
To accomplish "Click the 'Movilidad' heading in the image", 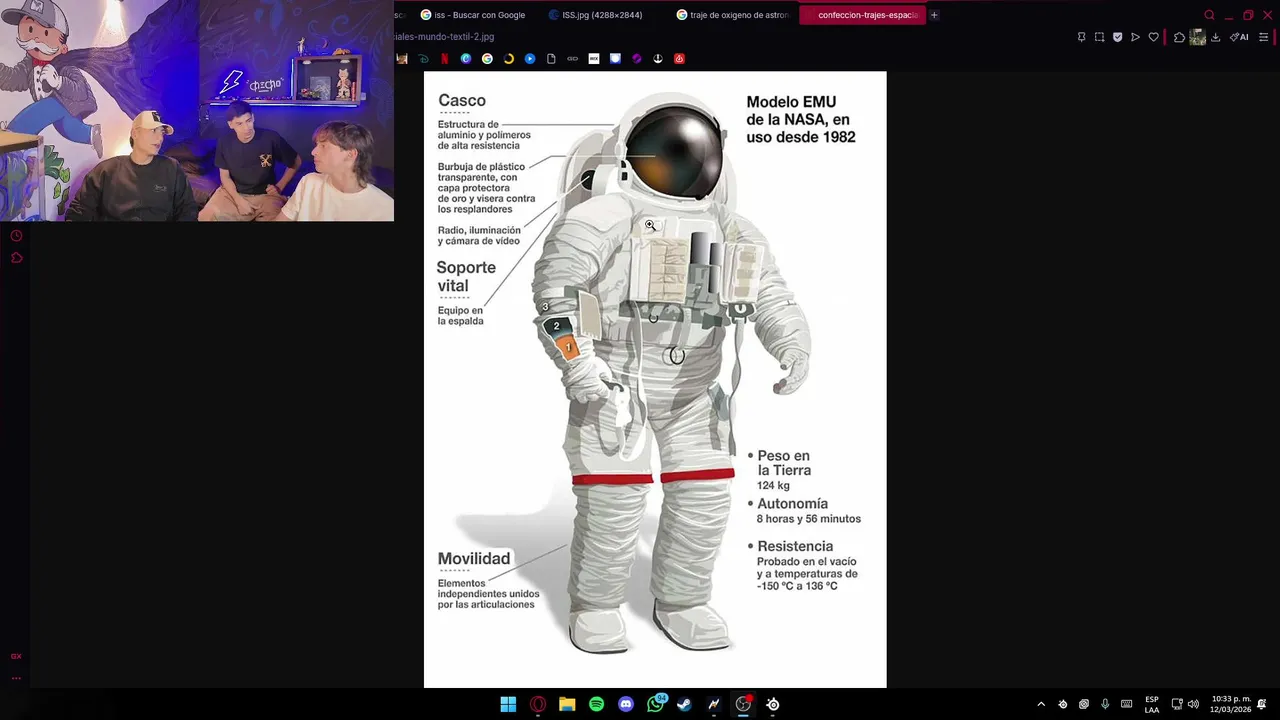I will pyautogui.click(x=474, y=558).
